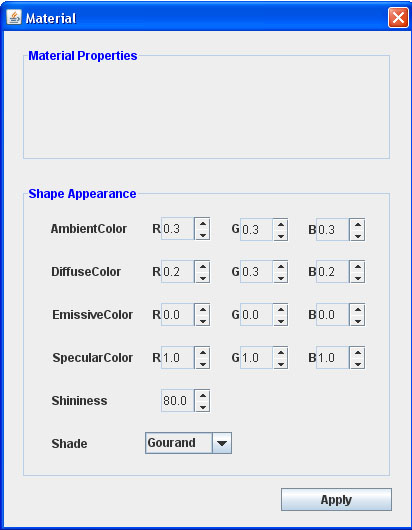The width and height of the screenshot is (412, 530).
Task: Lower SpecularColor G using down arrow
Action: click(x=281, y=363)
